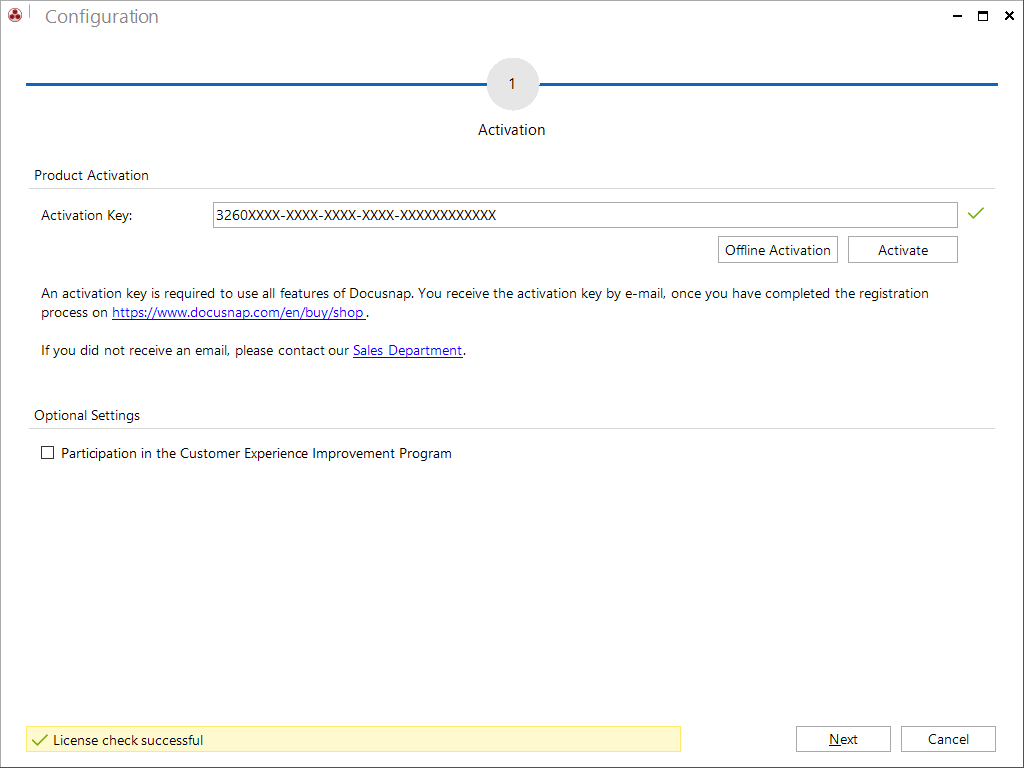Click the 'Activation Key:' label
Viewport: 1024px width, 768px height.
[87, 216]
